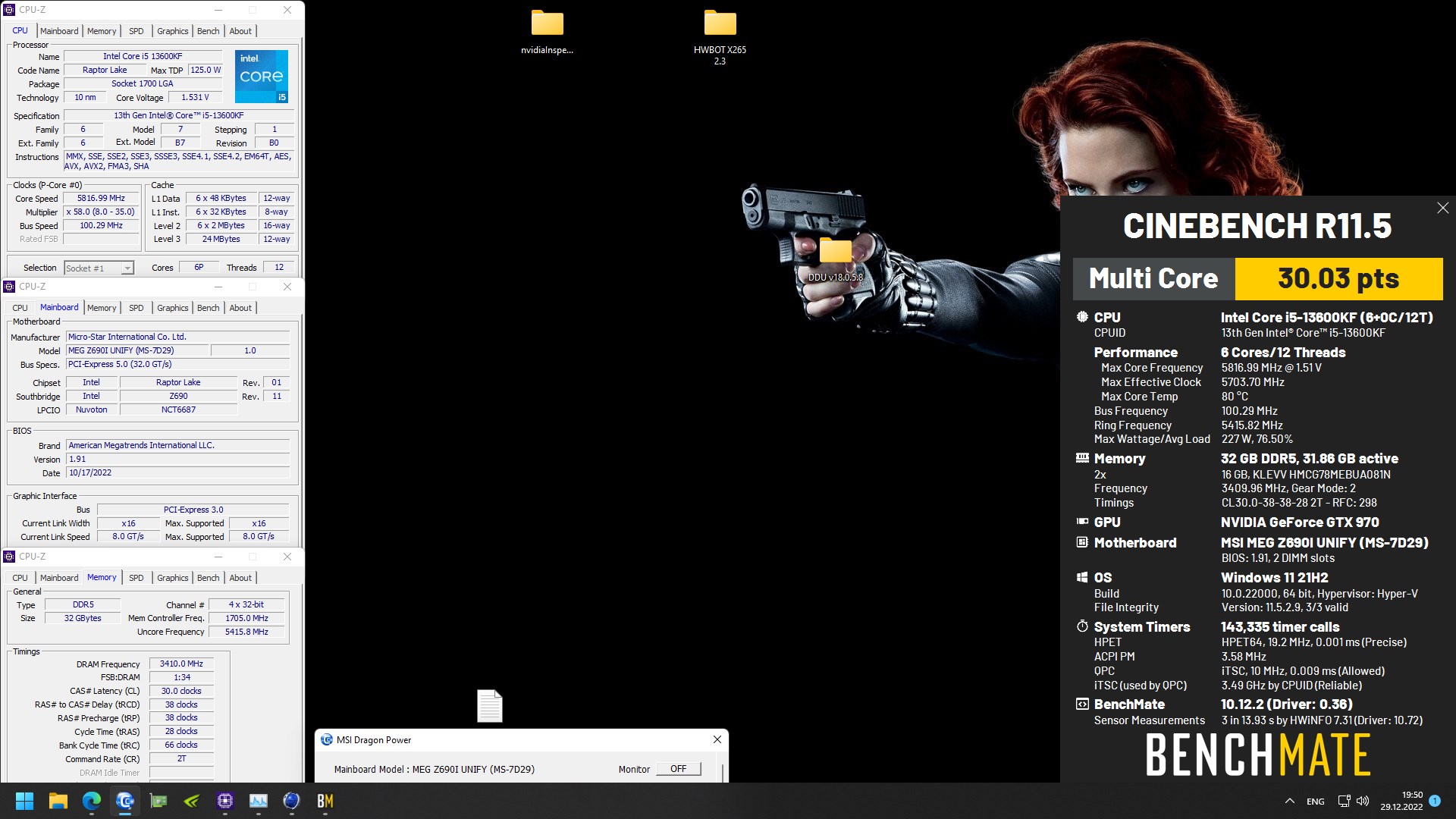The image size is (1456, 819).
Task: Click the 30.03 pts score banner
Action: click(1338, 278)
